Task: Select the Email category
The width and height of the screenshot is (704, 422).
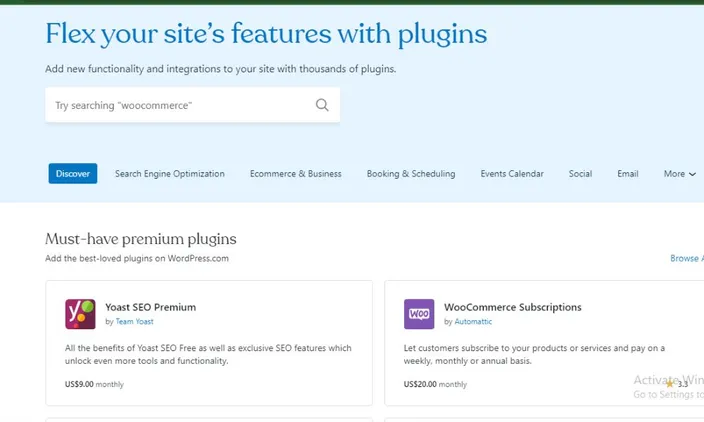Action: pyautogui.click(x=628, y=174)
